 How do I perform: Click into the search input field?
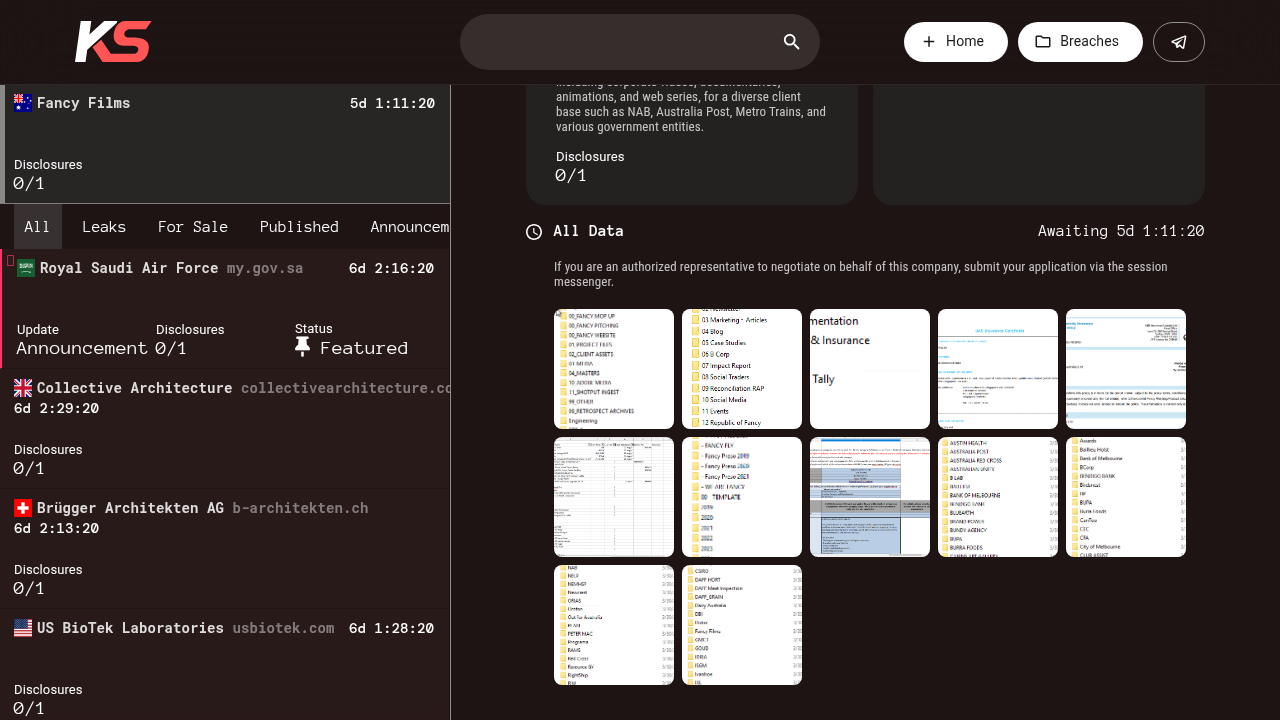click(x=640, y=42)
